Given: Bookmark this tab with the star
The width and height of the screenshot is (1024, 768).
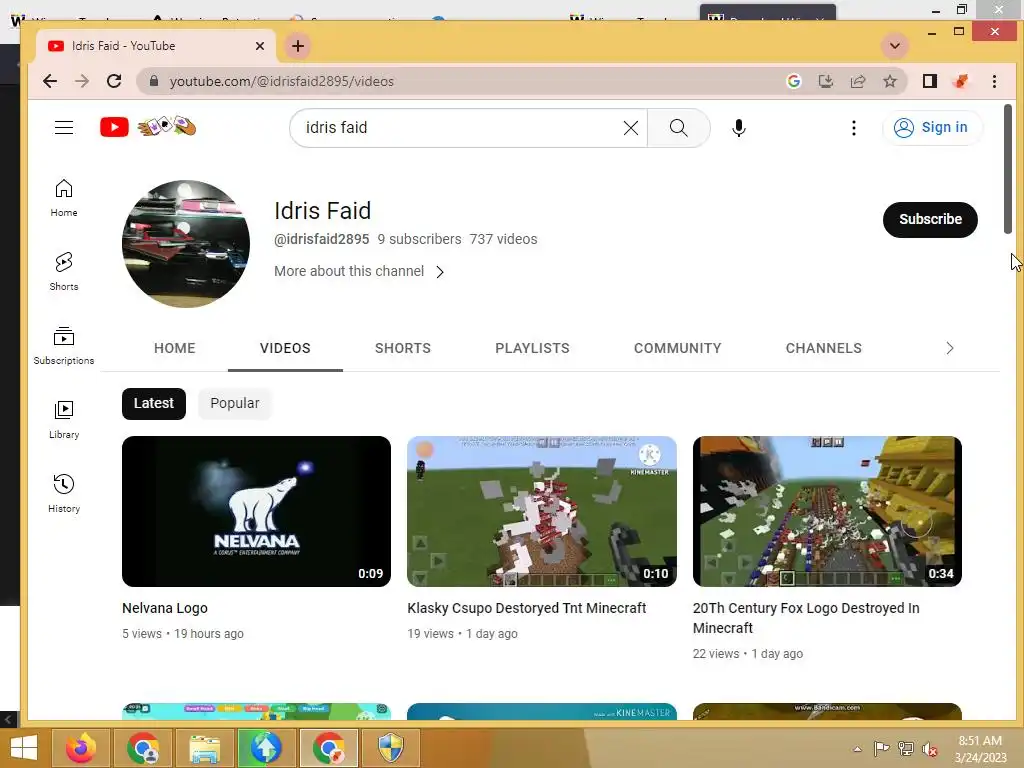Looking at the screenshot, I should pyautogui.click(x=890, y=81).
